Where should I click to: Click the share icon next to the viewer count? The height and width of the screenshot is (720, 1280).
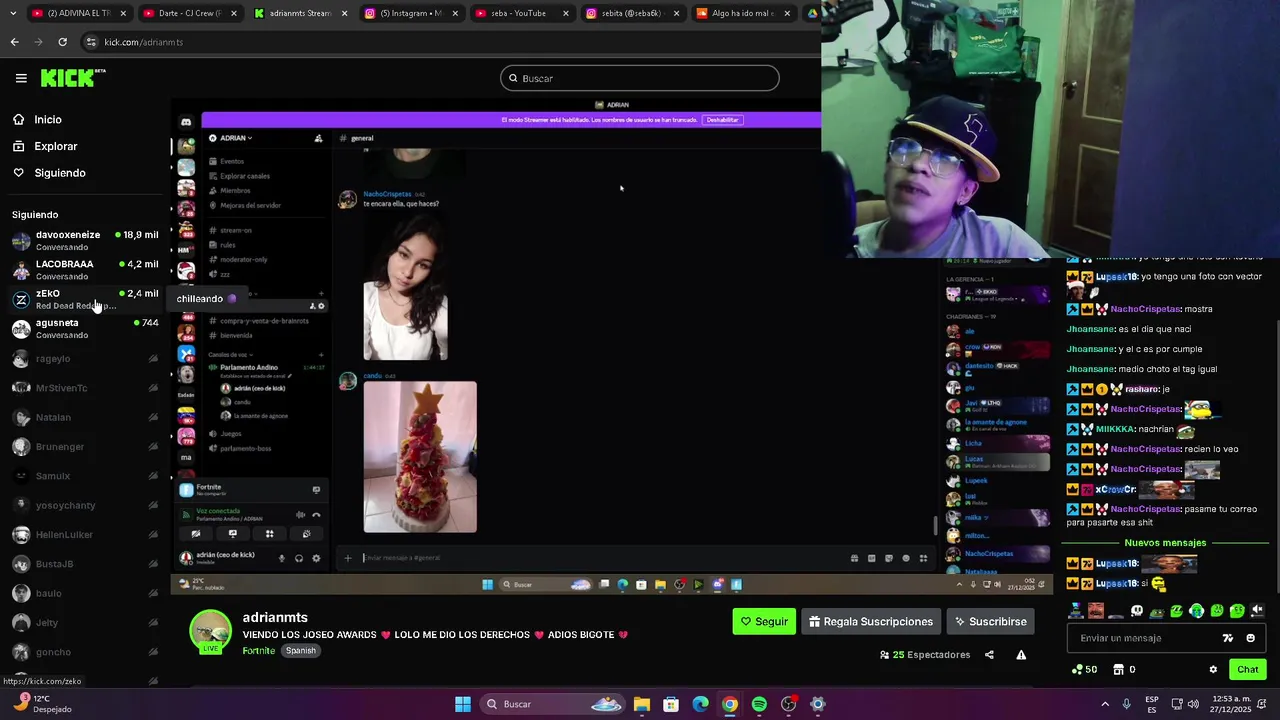(989, 655)
